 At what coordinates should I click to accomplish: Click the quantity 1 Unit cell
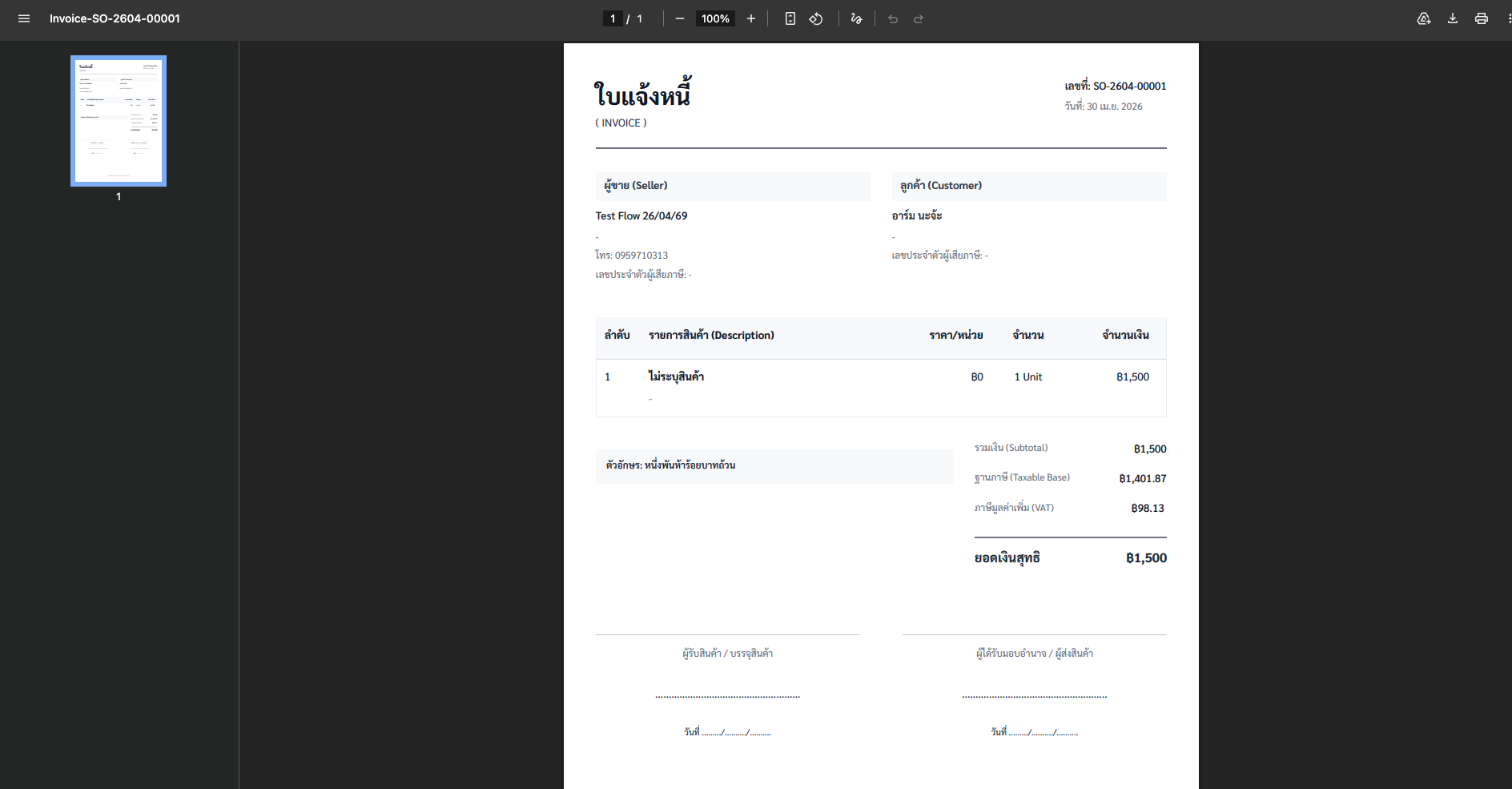[x=1028, y=376]
